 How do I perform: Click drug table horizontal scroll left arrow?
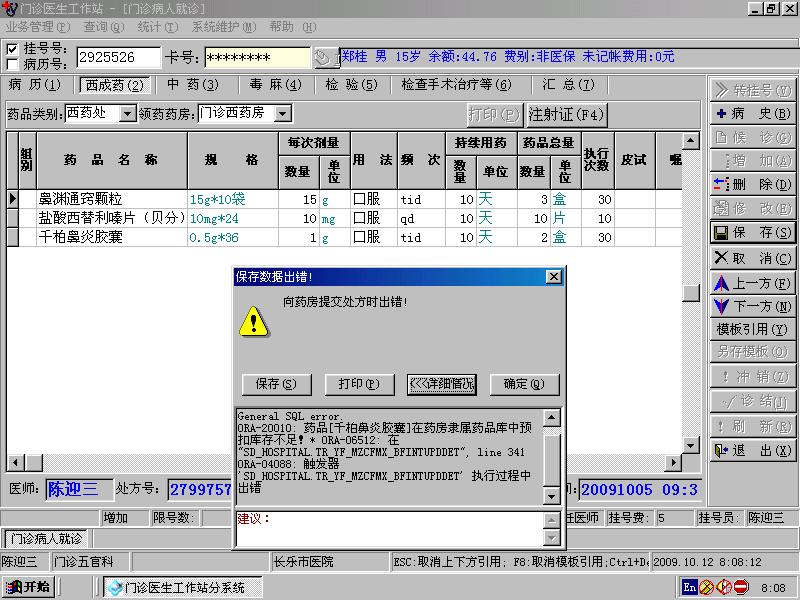pos(15,463)
